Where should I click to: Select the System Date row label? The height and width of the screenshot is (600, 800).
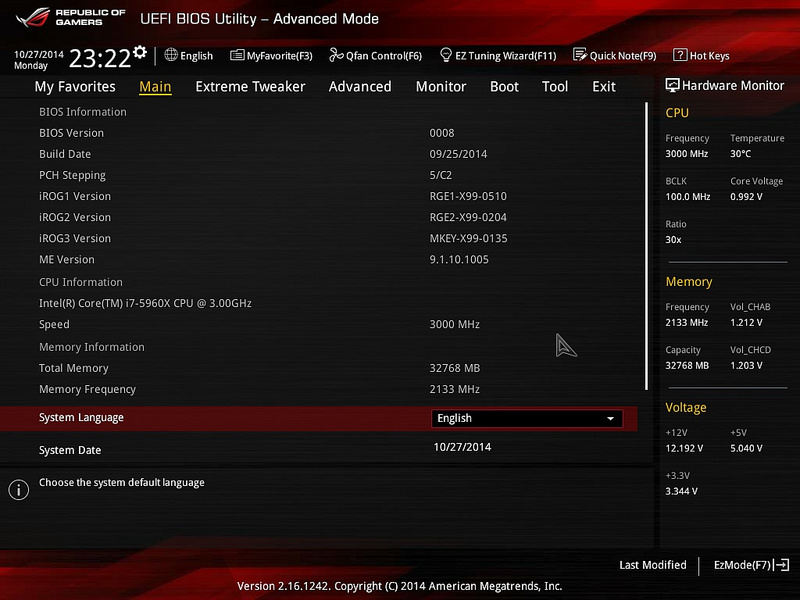click(70, 450)
